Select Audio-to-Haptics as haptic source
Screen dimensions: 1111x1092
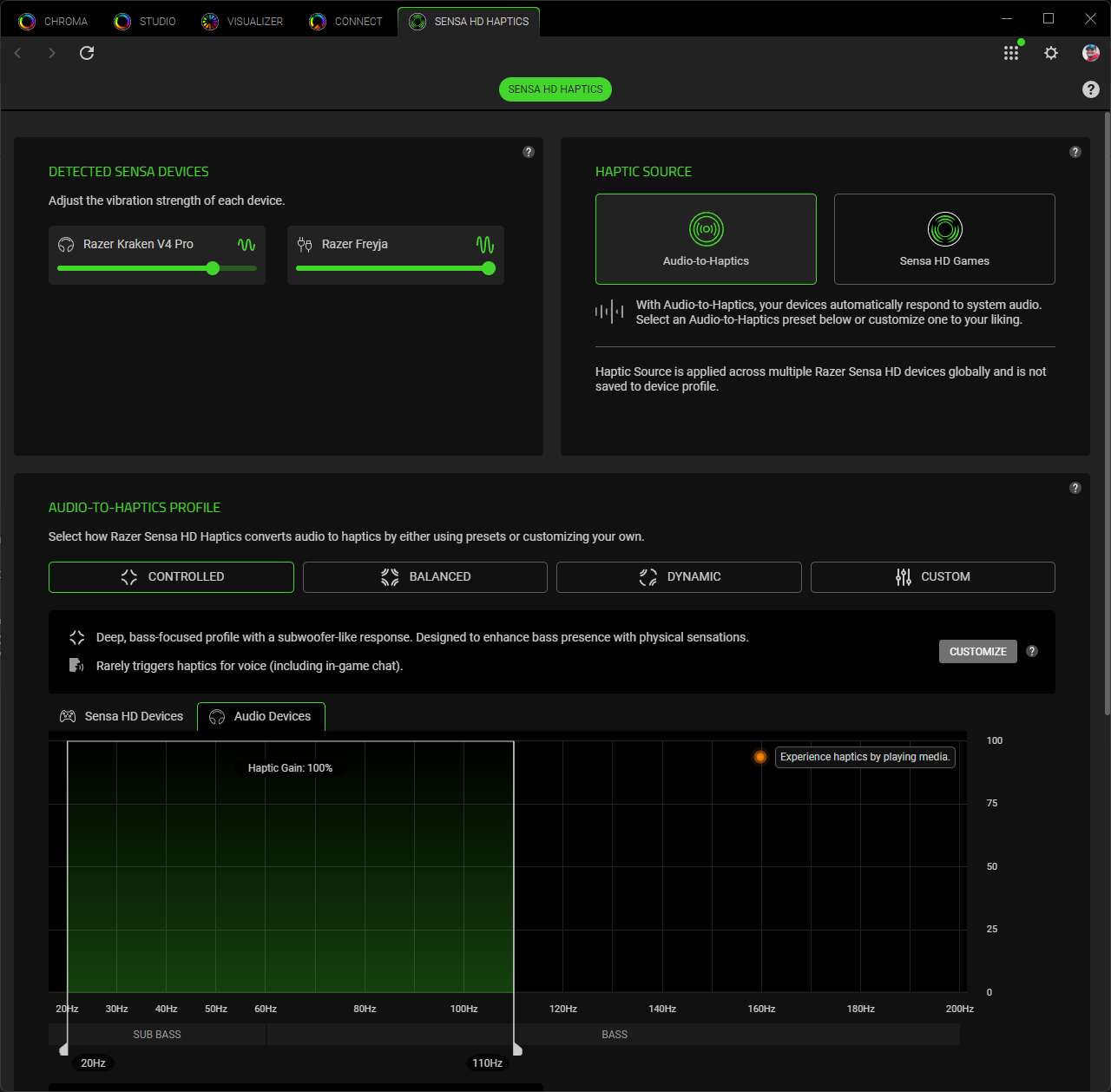coord(706,239)
